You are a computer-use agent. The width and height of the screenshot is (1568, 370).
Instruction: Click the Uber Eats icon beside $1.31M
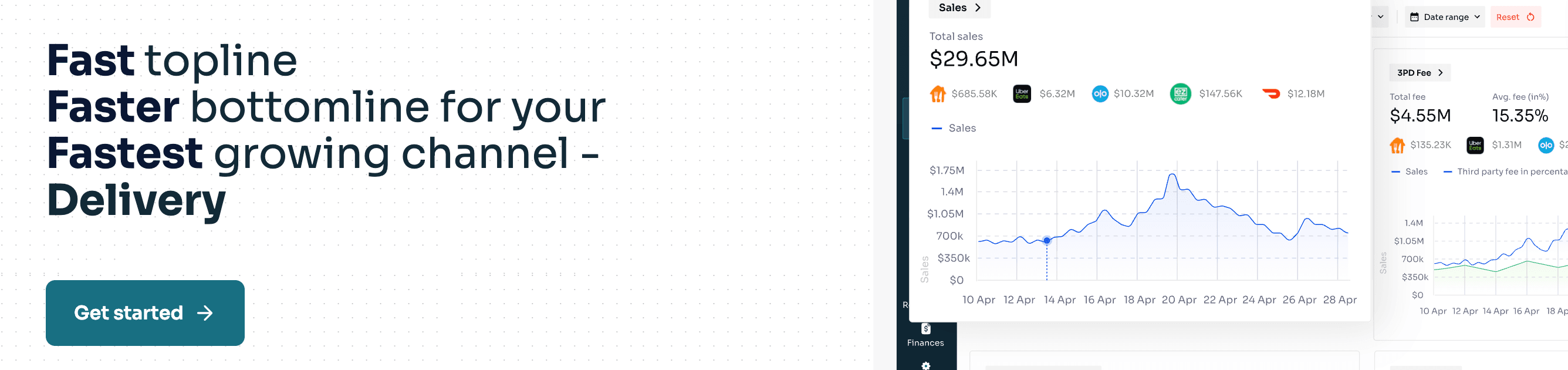(x=1475, y=145)
